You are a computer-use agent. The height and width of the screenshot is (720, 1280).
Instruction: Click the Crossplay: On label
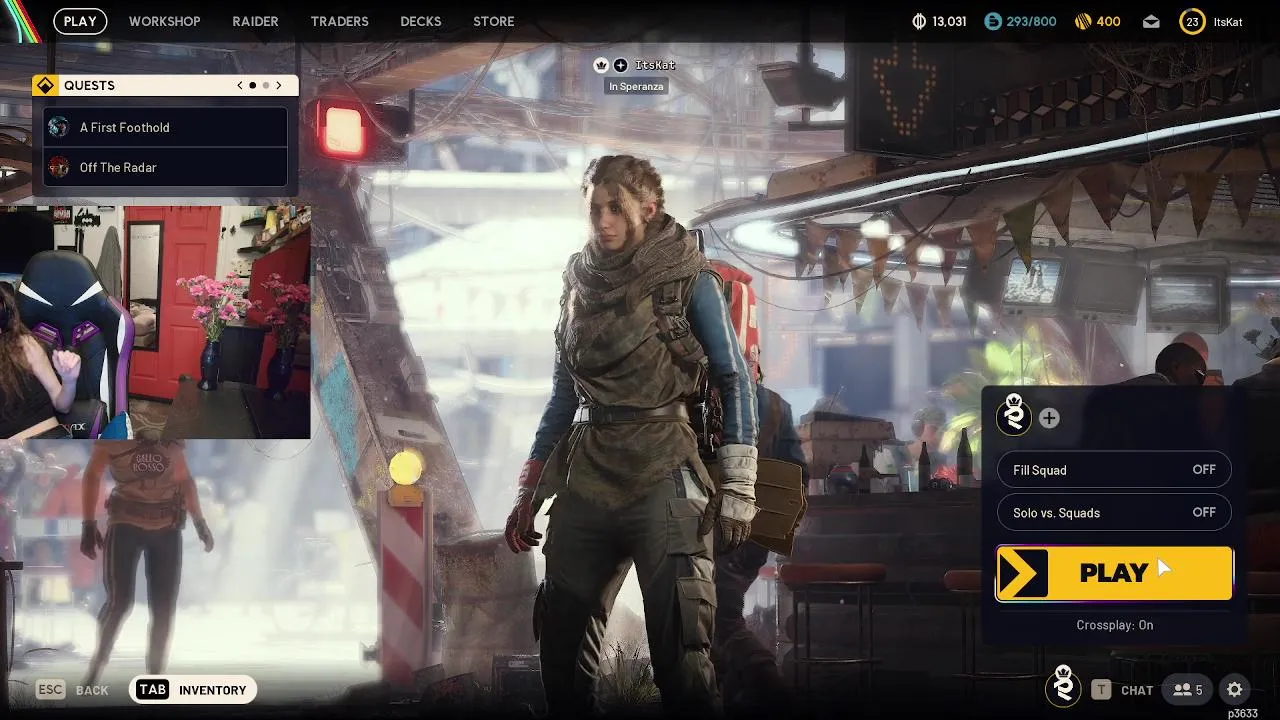point(1114,625)
